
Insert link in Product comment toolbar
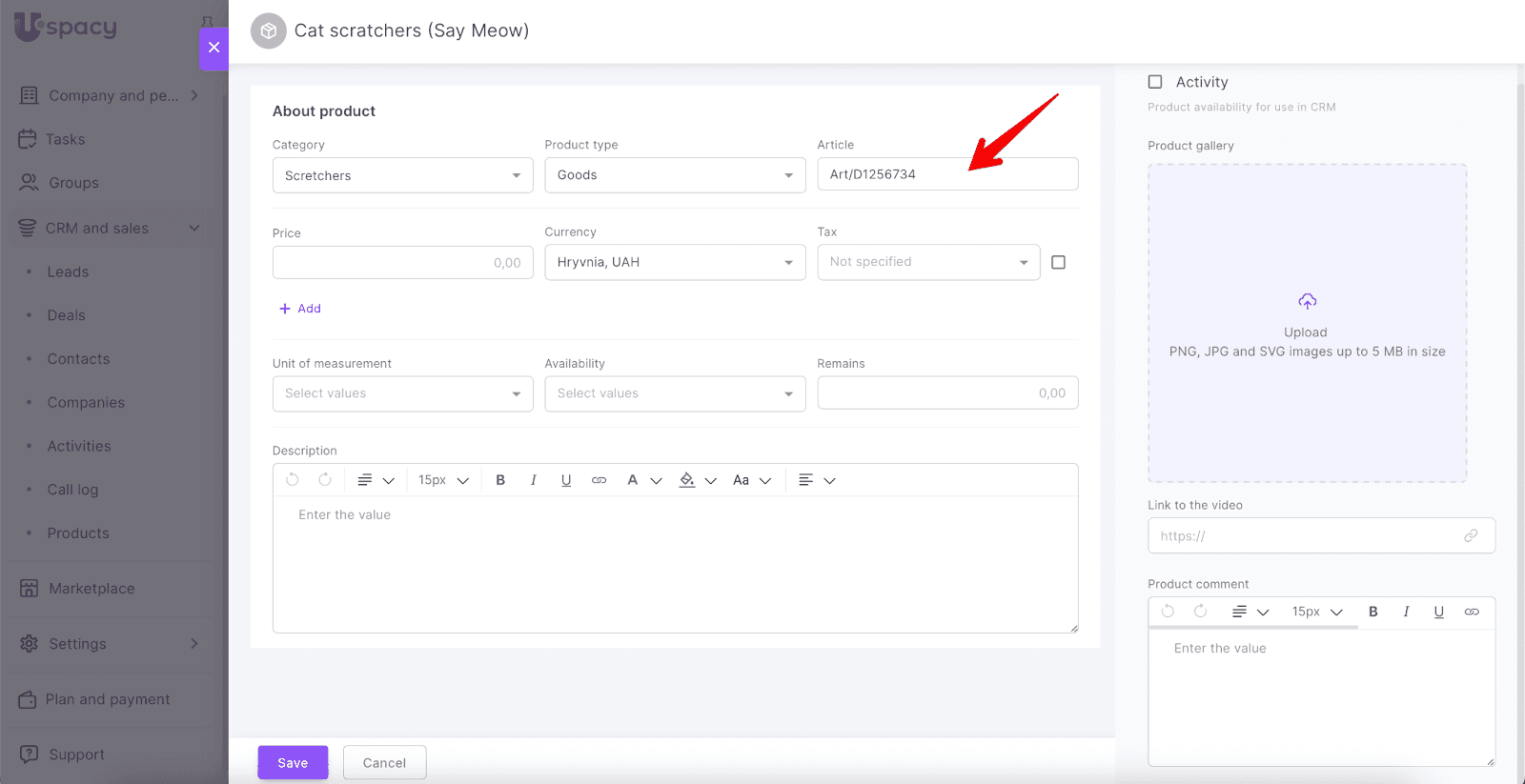[x=1472, y=612]
